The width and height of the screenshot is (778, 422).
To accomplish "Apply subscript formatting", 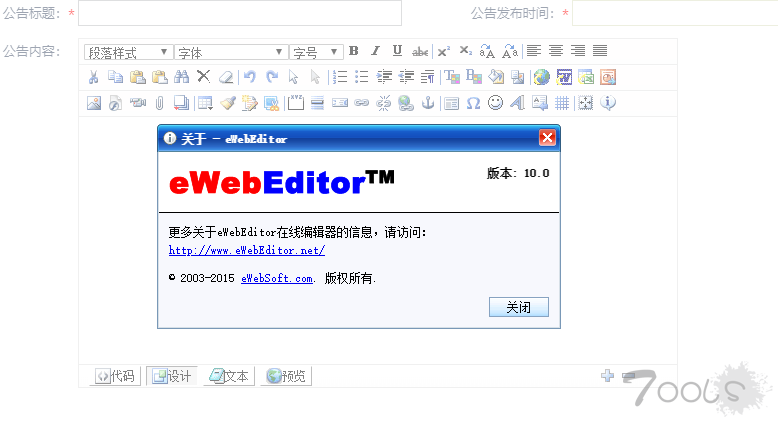I will tap(465, 51).
